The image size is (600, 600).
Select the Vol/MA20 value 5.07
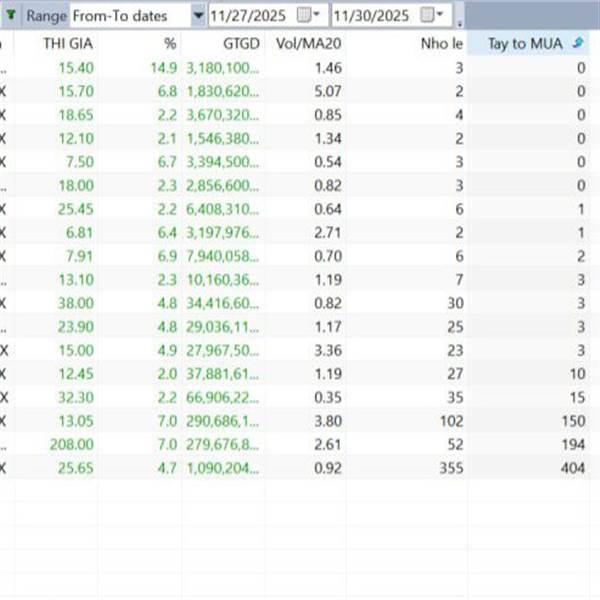click(x=328, y=91)
